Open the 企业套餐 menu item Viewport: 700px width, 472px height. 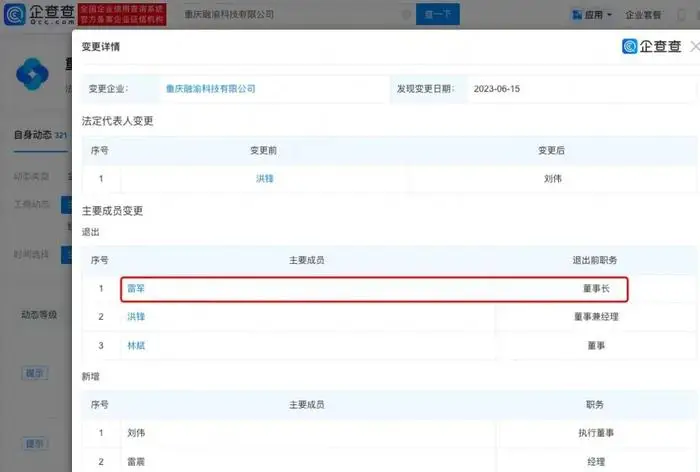point(643,15)
